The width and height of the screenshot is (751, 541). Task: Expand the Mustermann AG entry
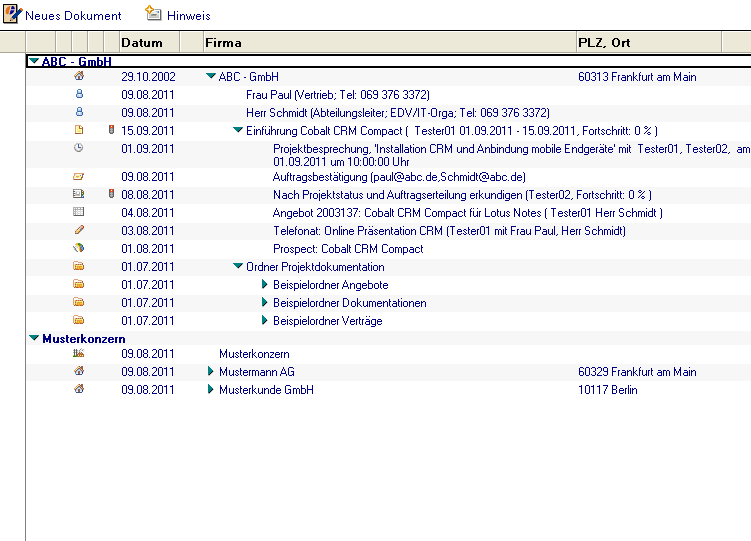[211, 372]
